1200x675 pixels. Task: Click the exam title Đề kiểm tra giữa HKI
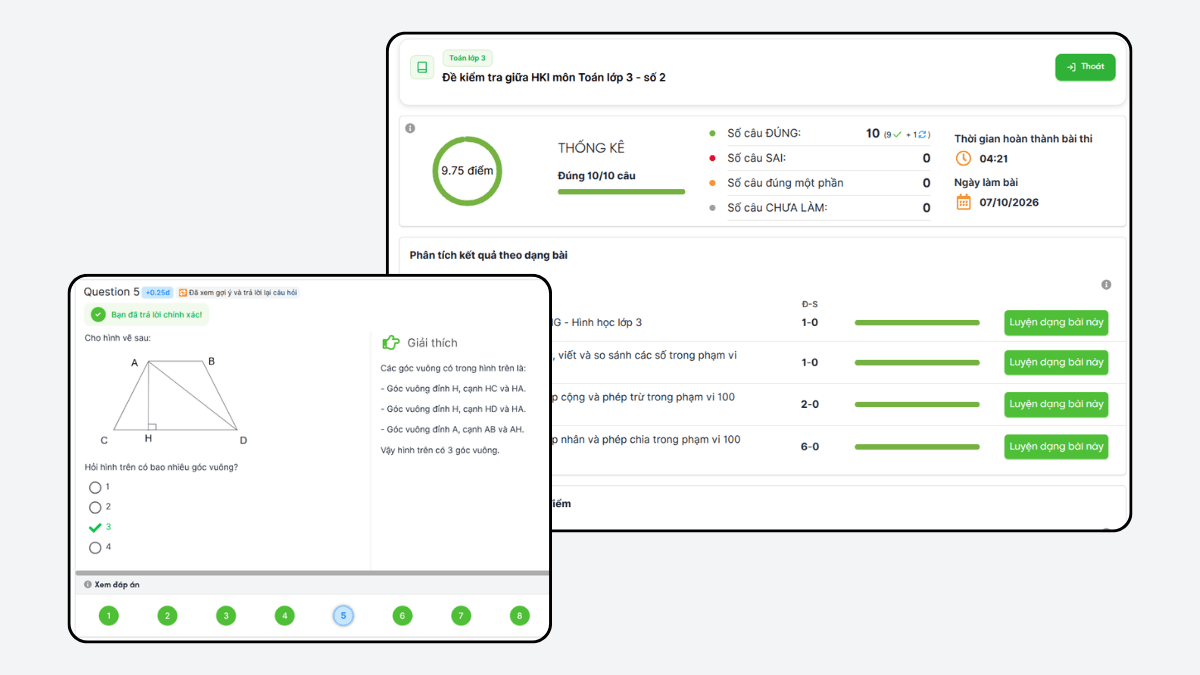(554, 77)
